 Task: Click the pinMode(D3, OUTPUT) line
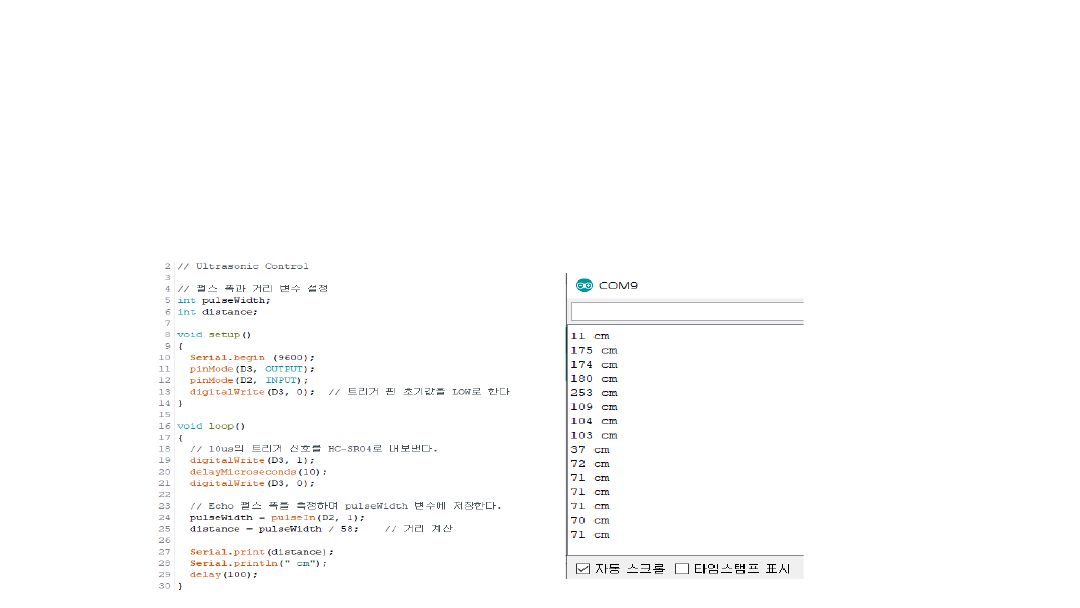(252, 369)
